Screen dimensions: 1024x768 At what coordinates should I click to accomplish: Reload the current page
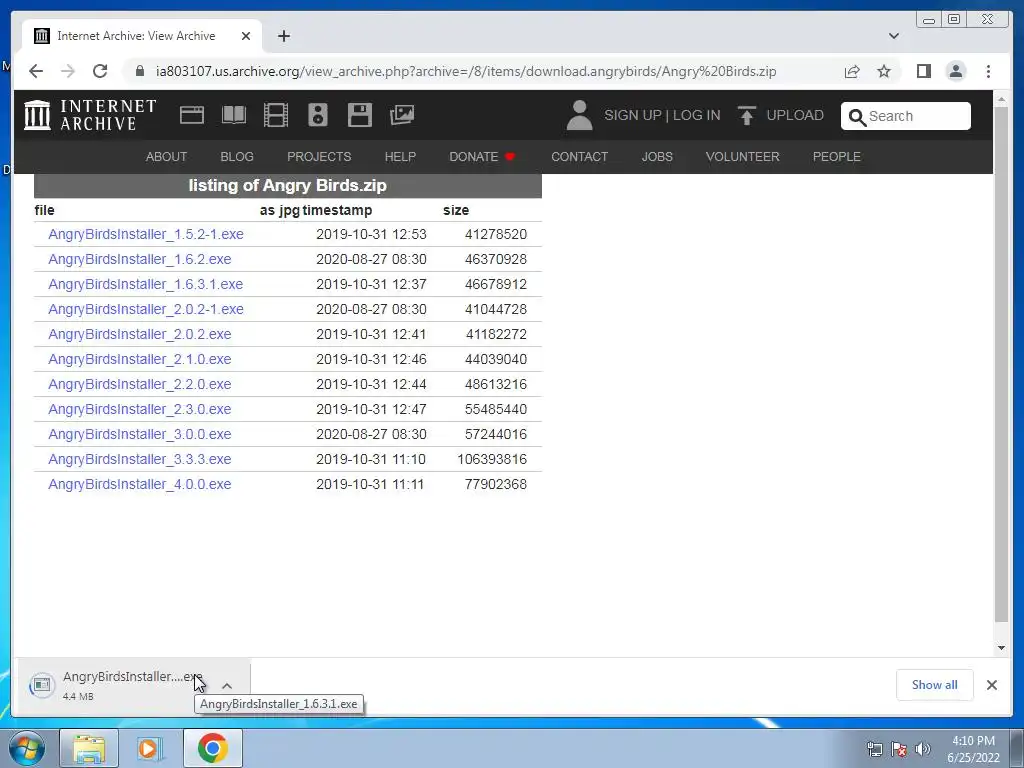(x=100, y=71)
